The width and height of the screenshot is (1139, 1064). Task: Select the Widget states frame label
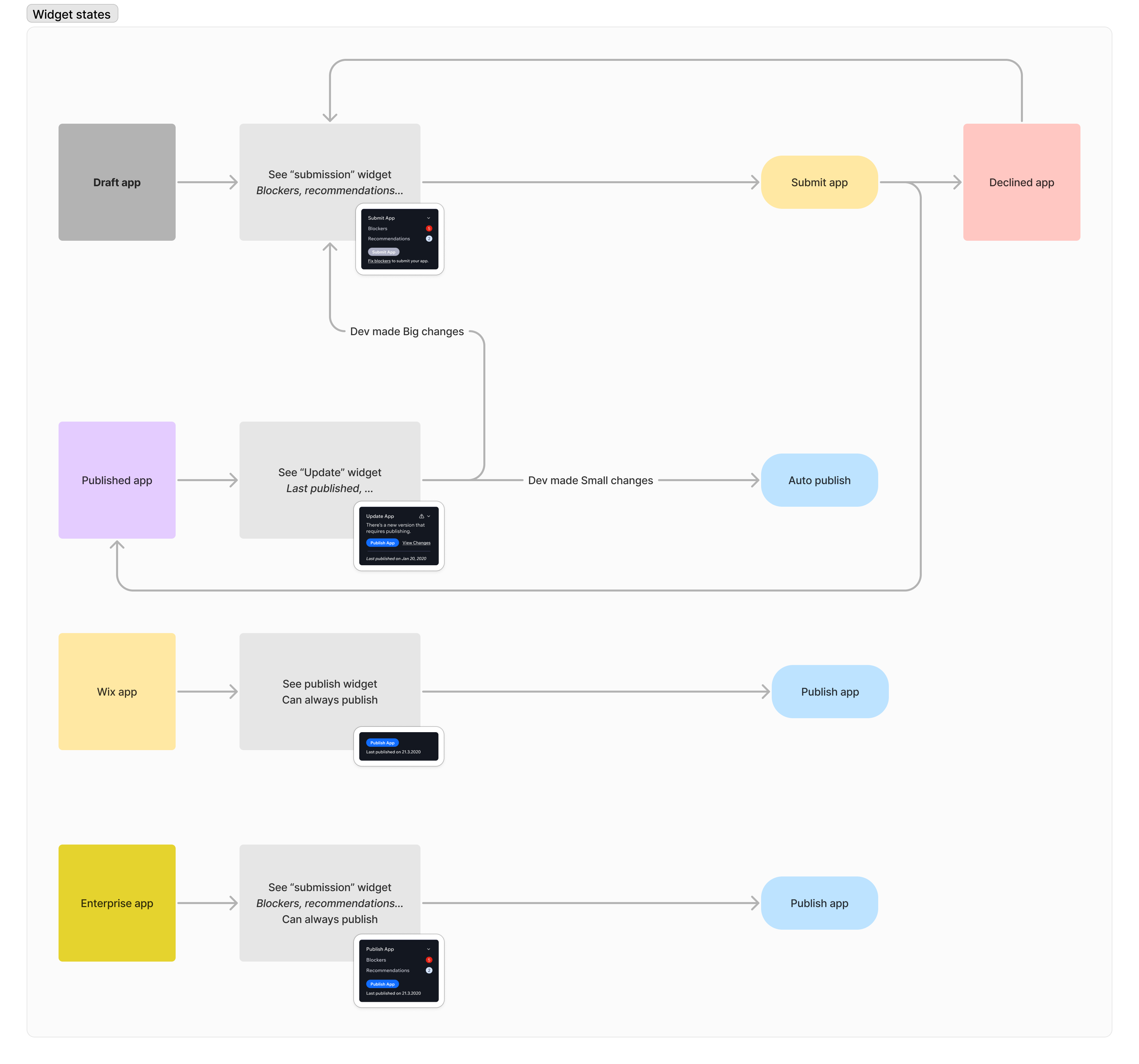point(72,14)
